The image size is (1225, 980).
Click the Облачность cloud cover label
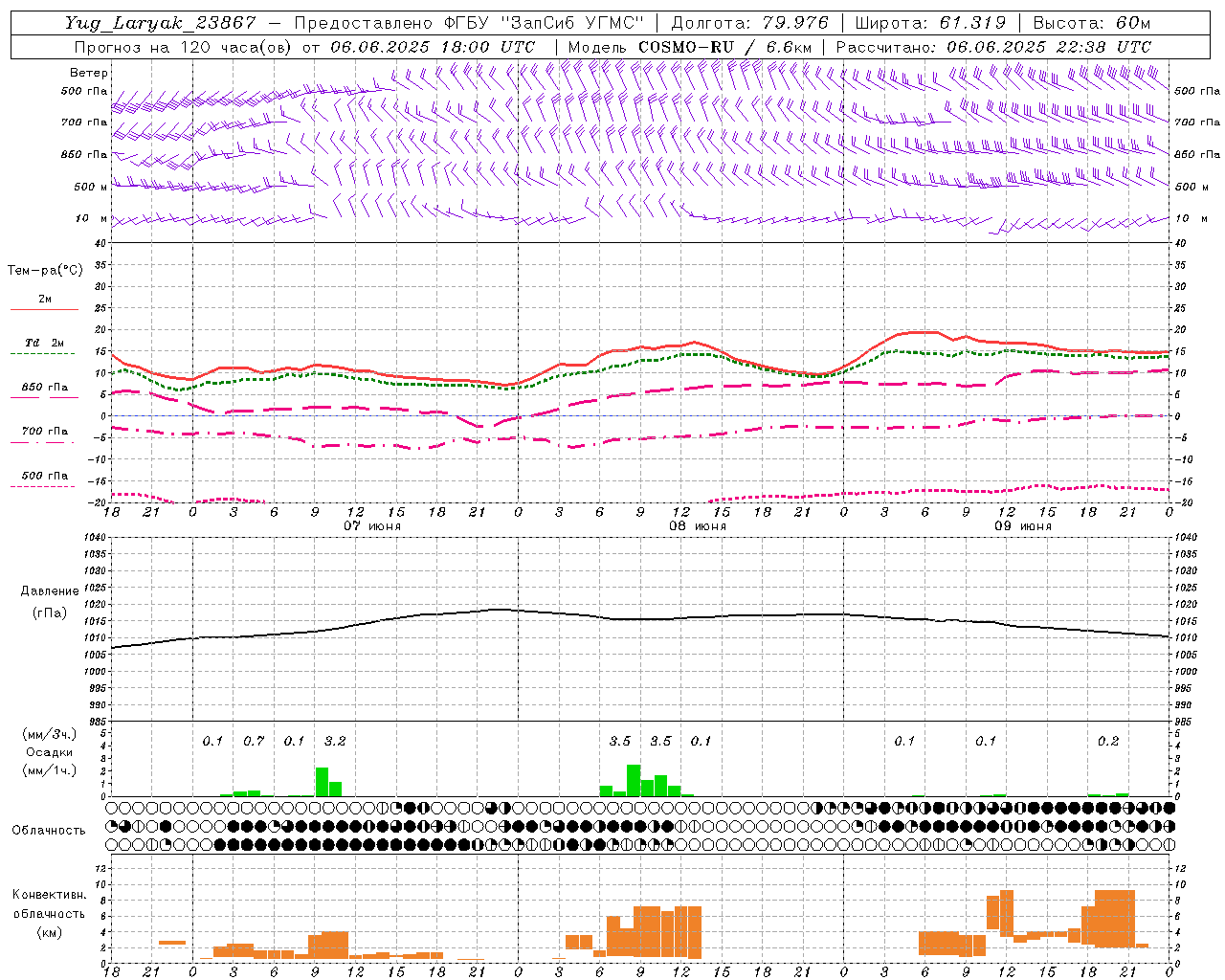(49, 831)
